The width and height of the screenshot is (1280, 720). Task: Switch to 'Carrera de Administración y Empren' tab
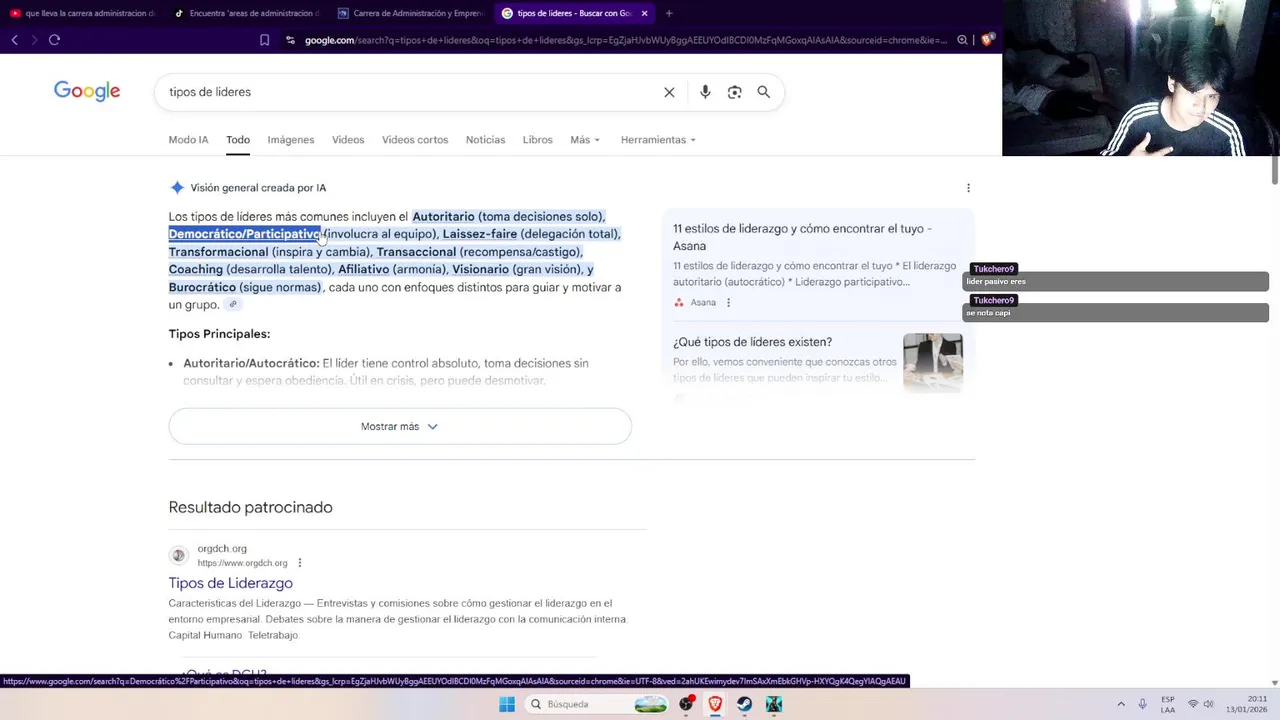point(410,13)
